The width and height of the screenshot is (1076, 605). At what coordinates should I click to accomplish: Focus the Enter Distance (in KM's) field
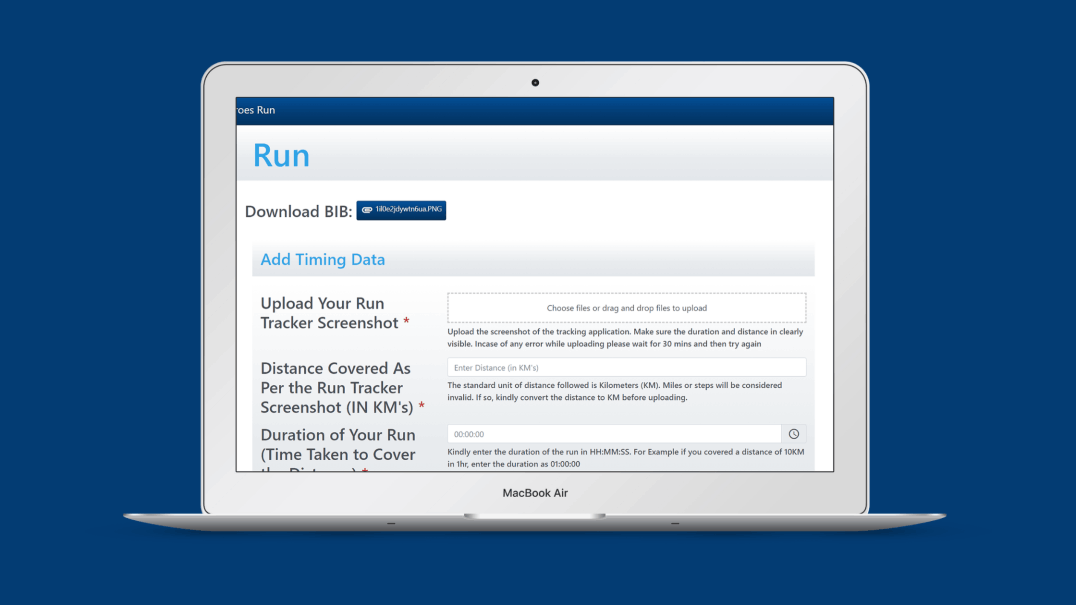coord(626,368)
